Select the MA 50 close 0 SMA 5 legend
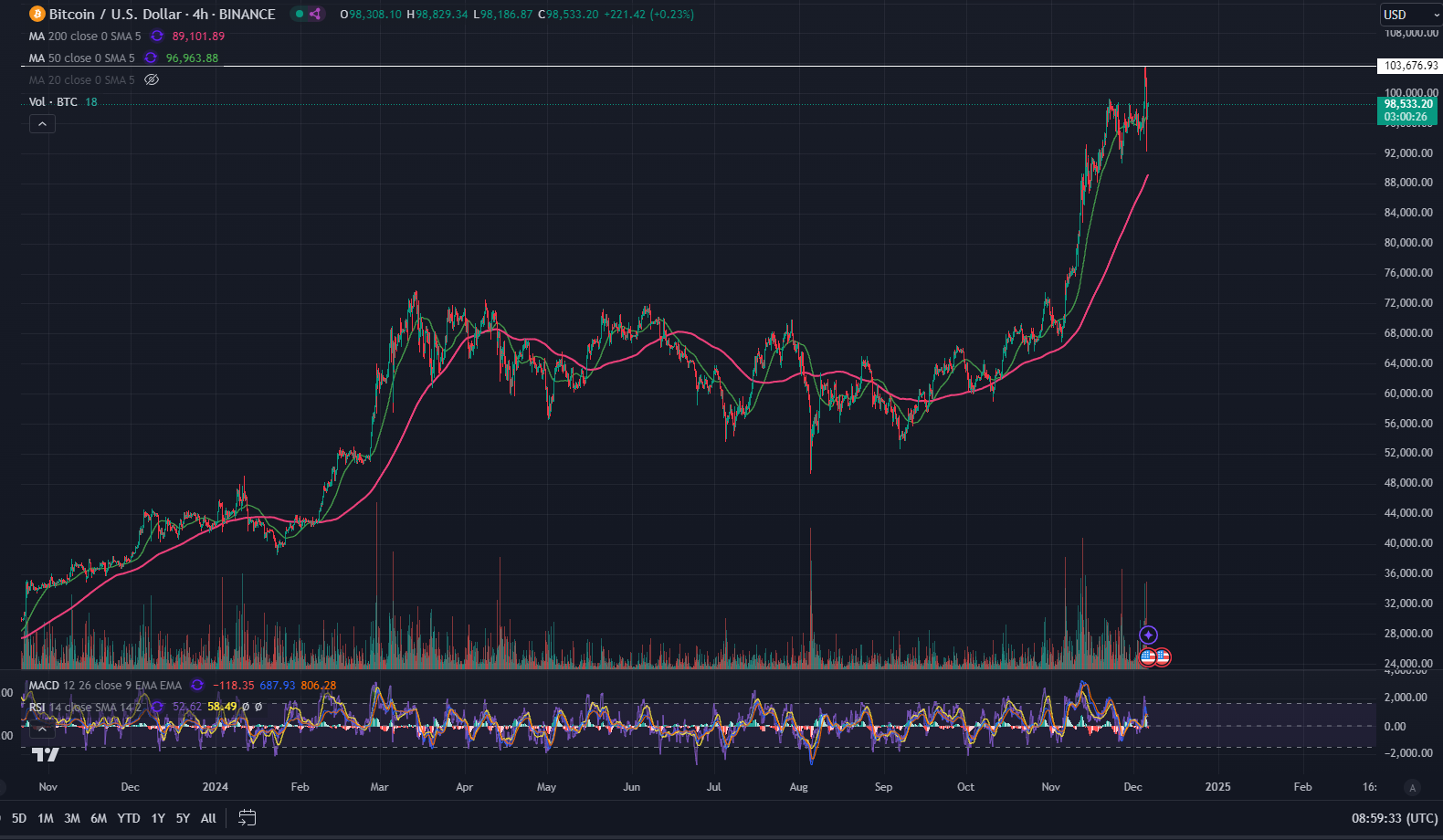This screenshot has height=840, width=1443. [81, 58]
